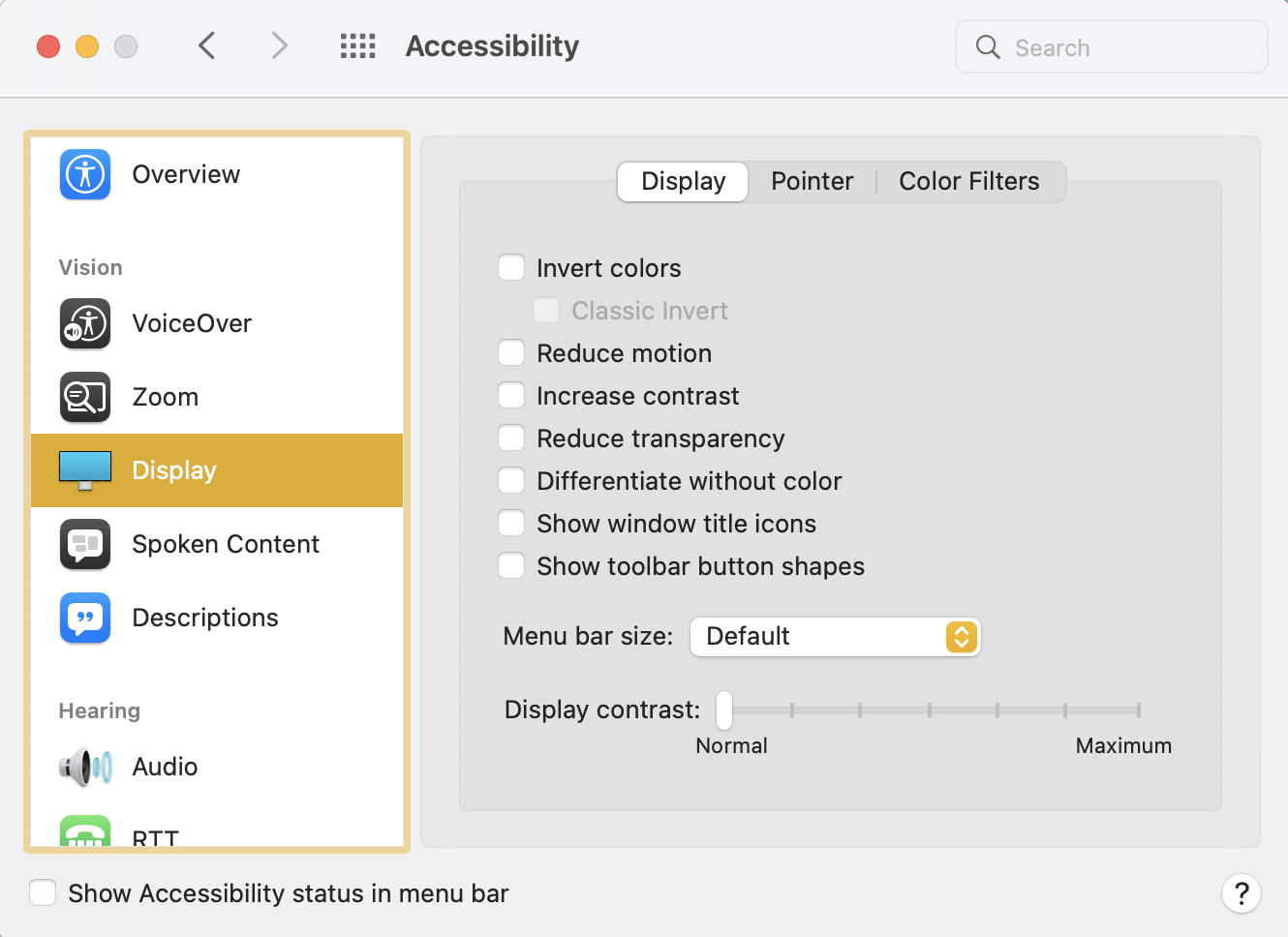Click the grid Show All icon
The height and width of the screenshot is (937, 1288).
coord(357,46)
